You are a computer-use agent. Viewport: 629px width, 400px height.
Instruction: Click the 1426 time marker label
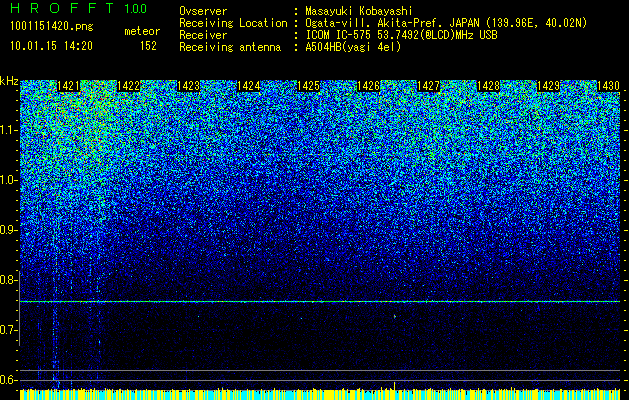point(368,86)
